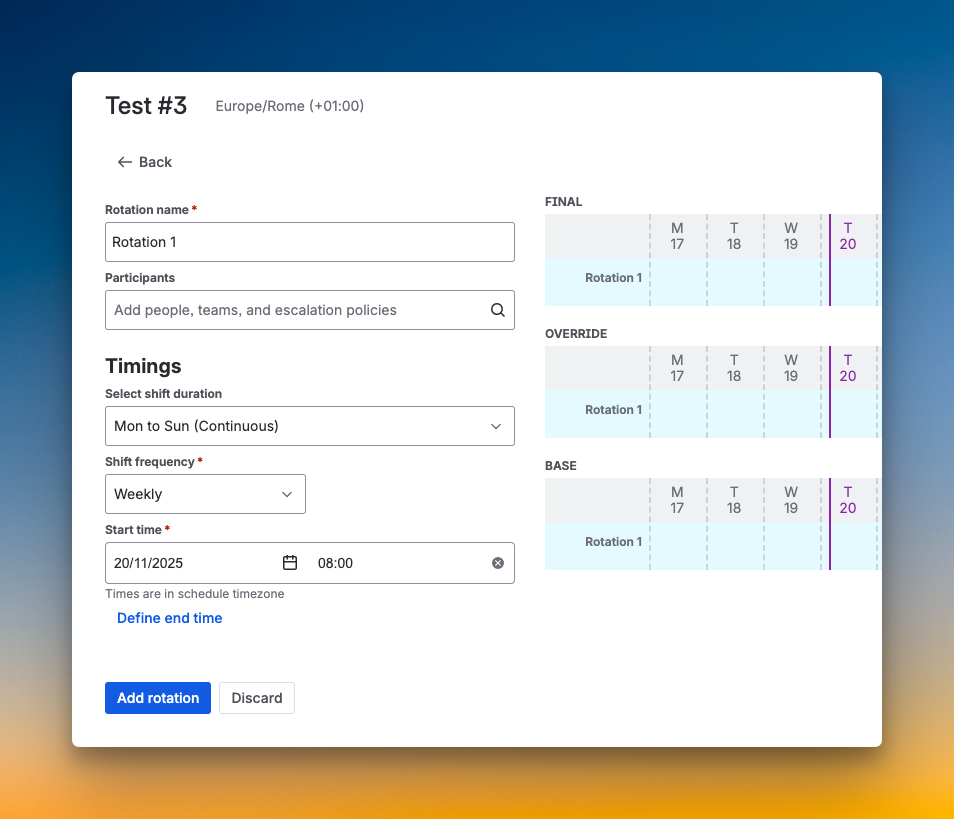Click the Rotation 1 label in OVERRIDE section
Screen dimensions: 954x819
tap(613, 409)
